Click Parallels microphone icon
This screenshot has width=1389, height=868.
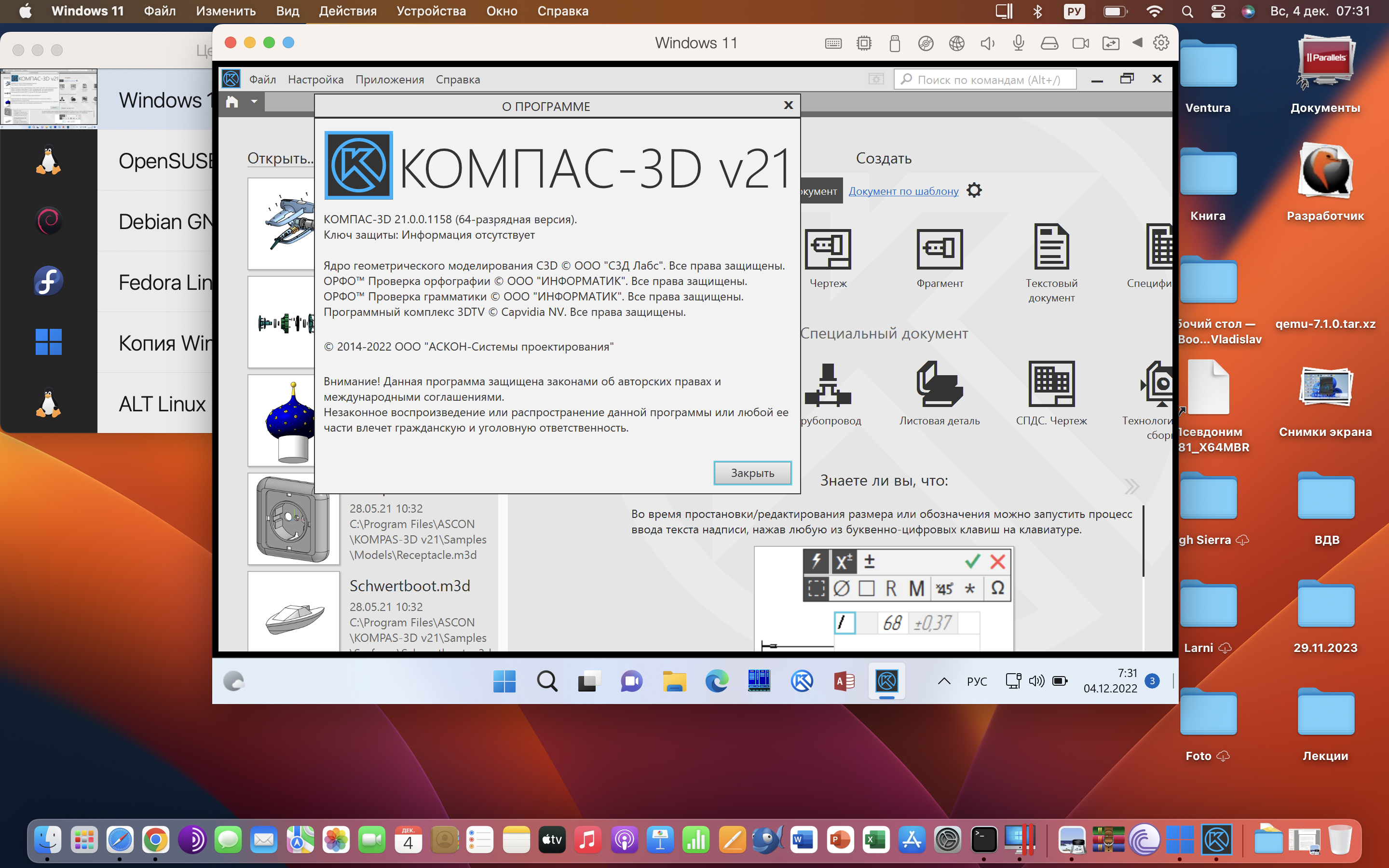(1018, 43)
